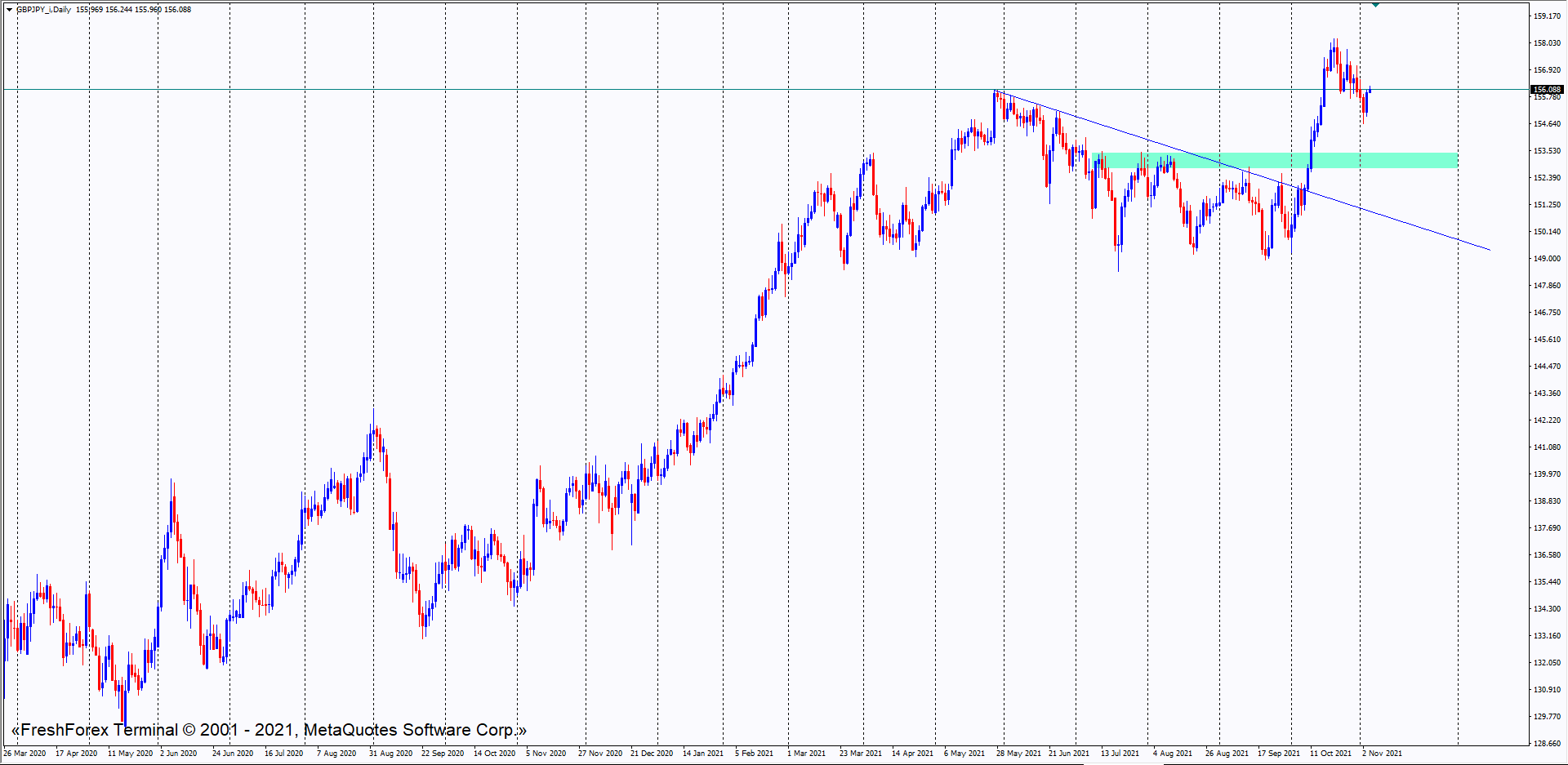Click the teal chart shift triangle marker

1376,5
